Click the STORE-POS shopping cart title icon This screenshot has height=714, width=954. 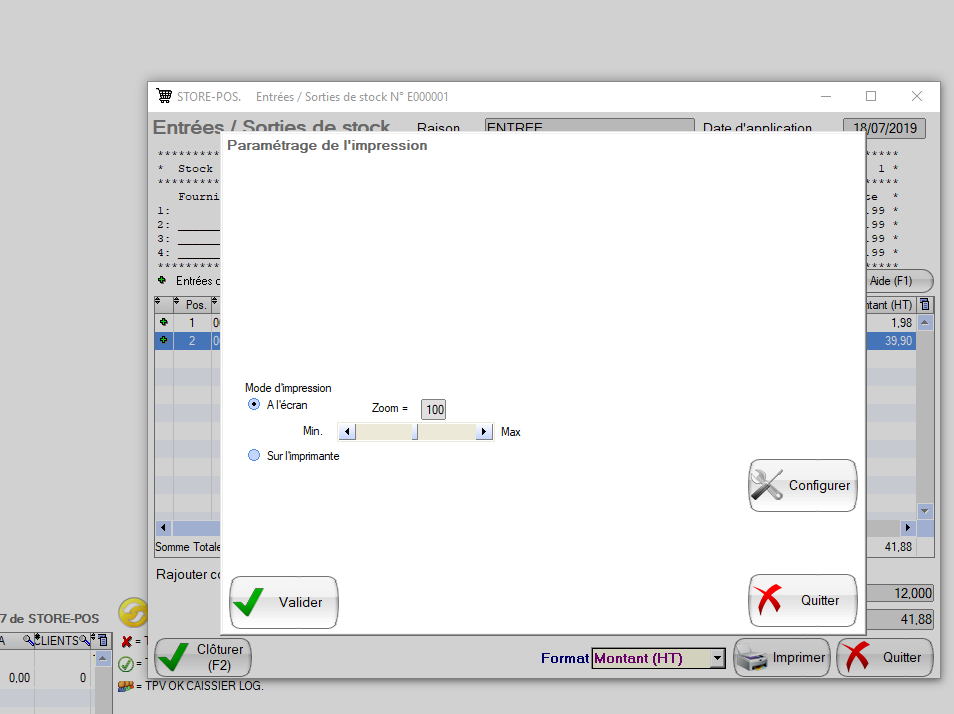[164, 96]
